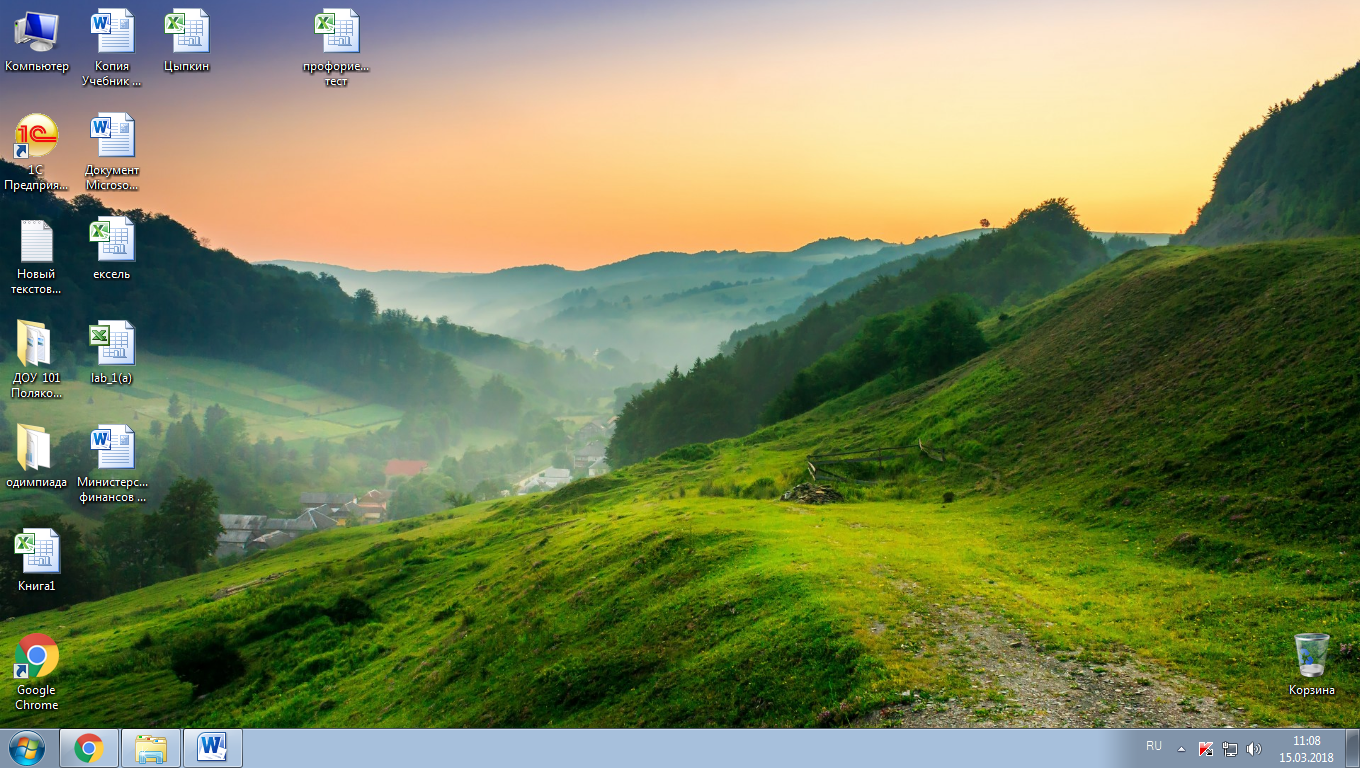
Task: Select the Компьютер desktop icon
Action: point(37,40)
